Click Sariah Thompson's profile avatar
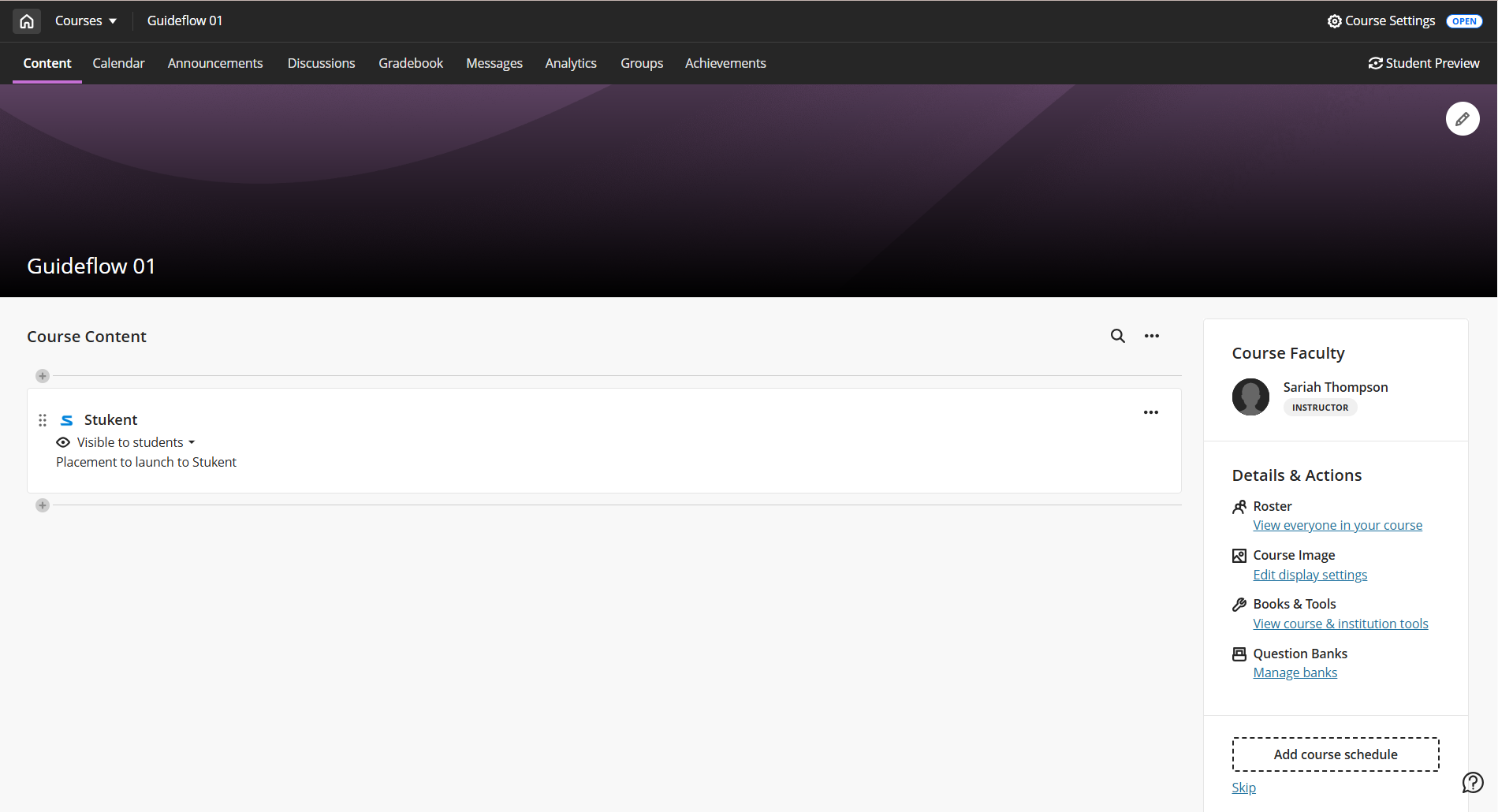 pyautogui.click(x=1250, y=397)
